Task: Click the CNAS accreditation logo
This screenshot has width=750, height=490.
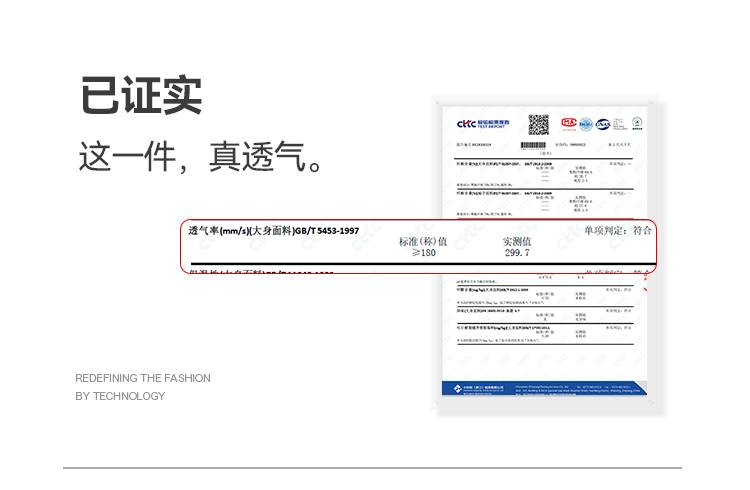Action: (x=603, y=124)
